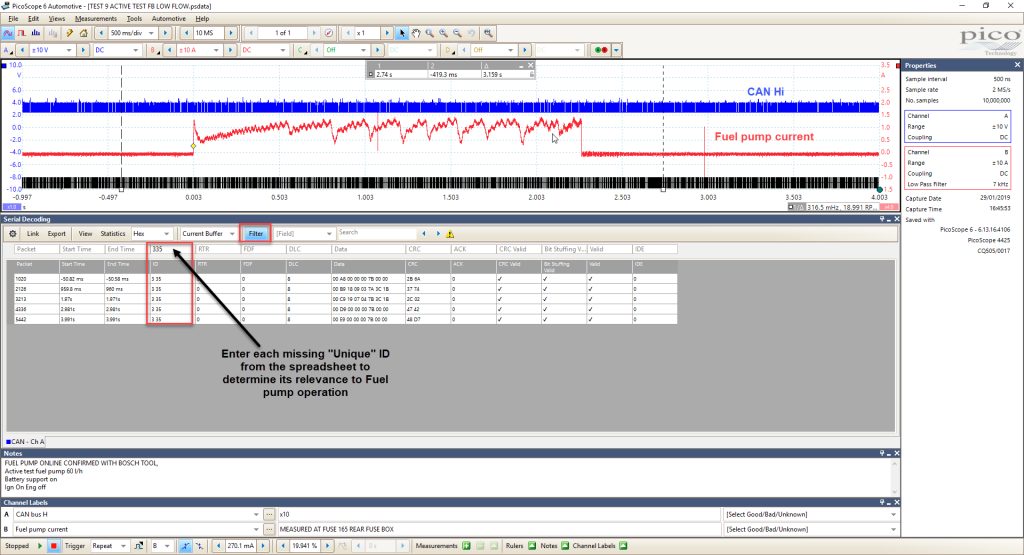Open Channel A DC coupling dropdown

point(135,50)
